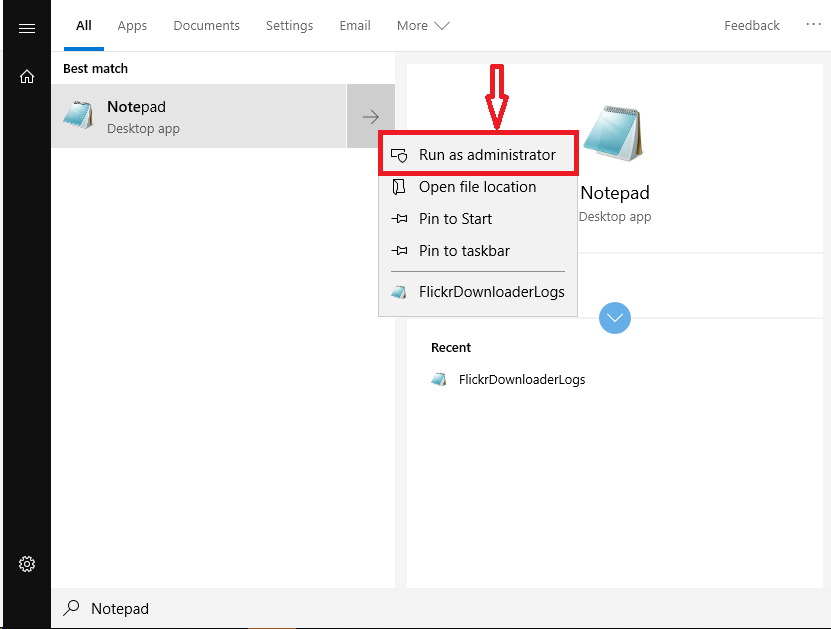Click the large Notepad icon in preview pane
The width and height of the screenshot is (831, 629).
point(613,133)
